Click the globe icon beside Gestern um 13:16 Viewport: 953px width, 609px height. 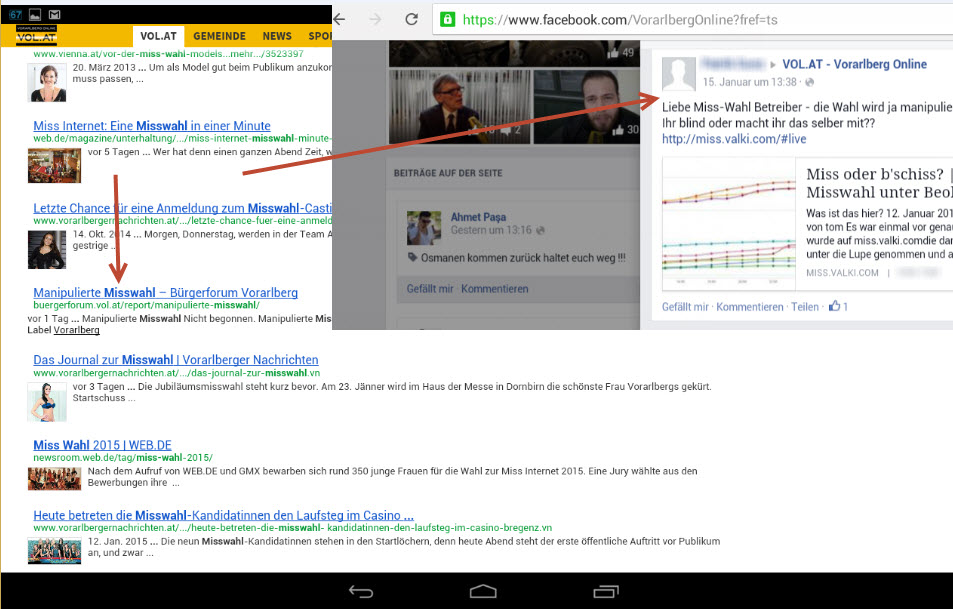click(540, 230)
